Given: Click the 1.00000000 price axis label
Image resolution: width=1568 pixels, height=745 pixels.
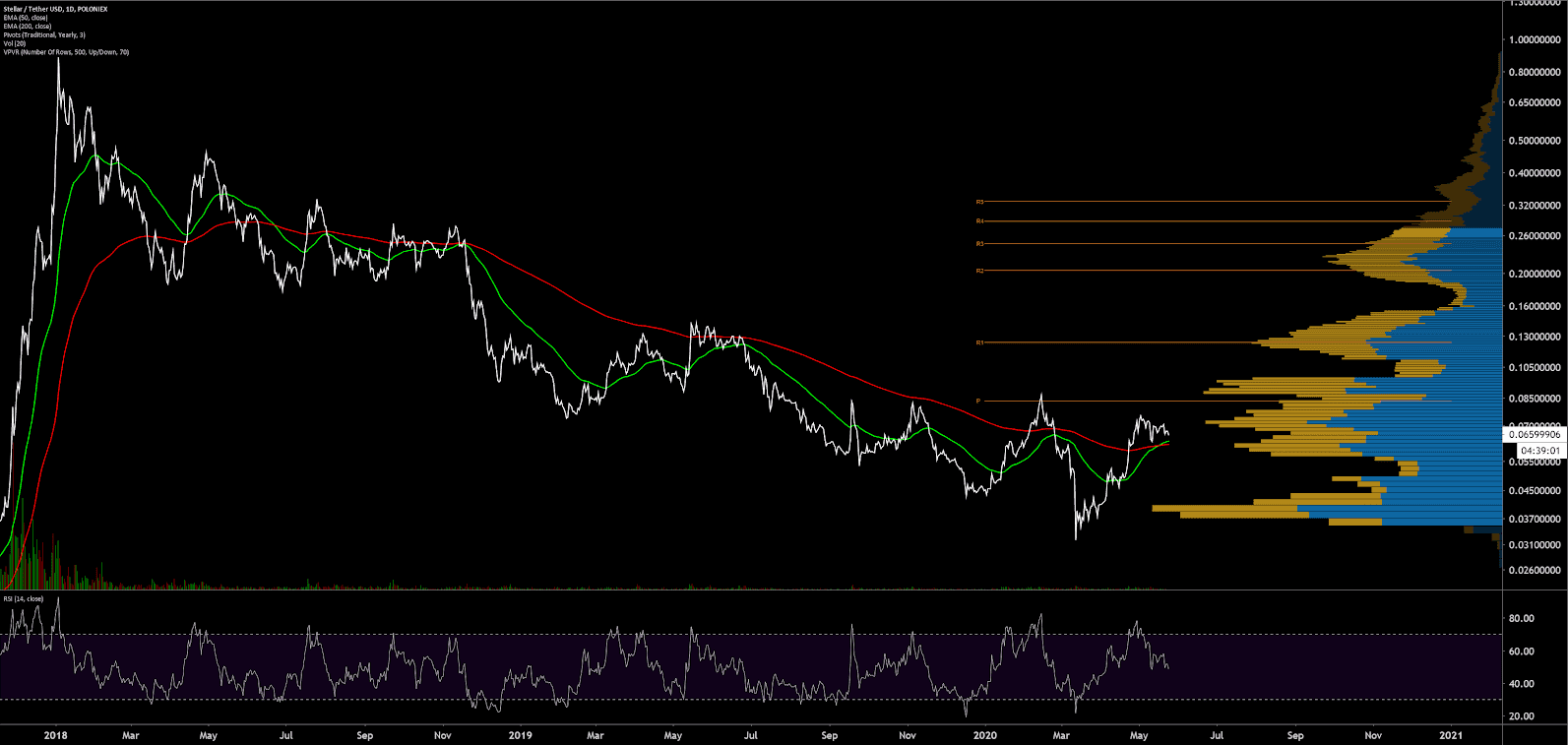Looking at the screenshot, I should [1535, 40].
